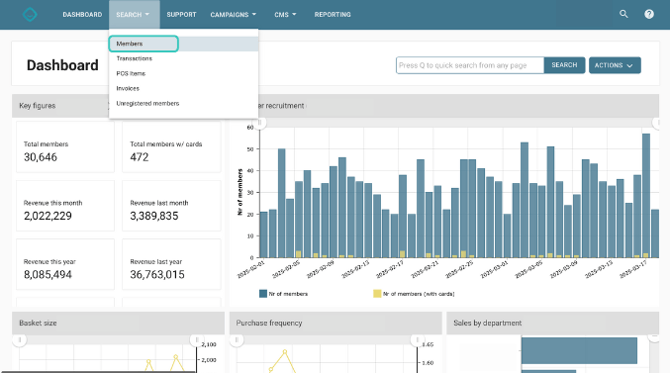The image size is (670, 373).
Task: Open the search magnifier icon
Action: [x=624, y=14]
